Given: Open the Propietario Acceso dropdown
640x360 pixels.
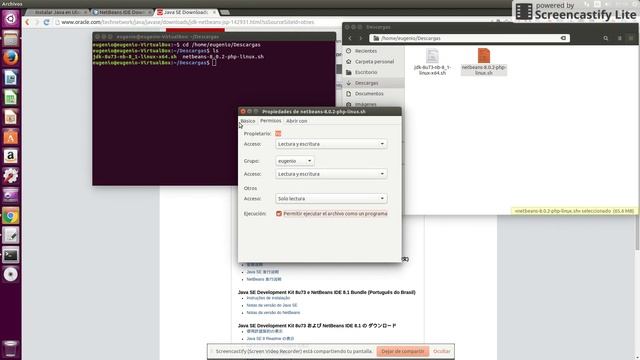Looking at the screenshot, I should 331,144.
